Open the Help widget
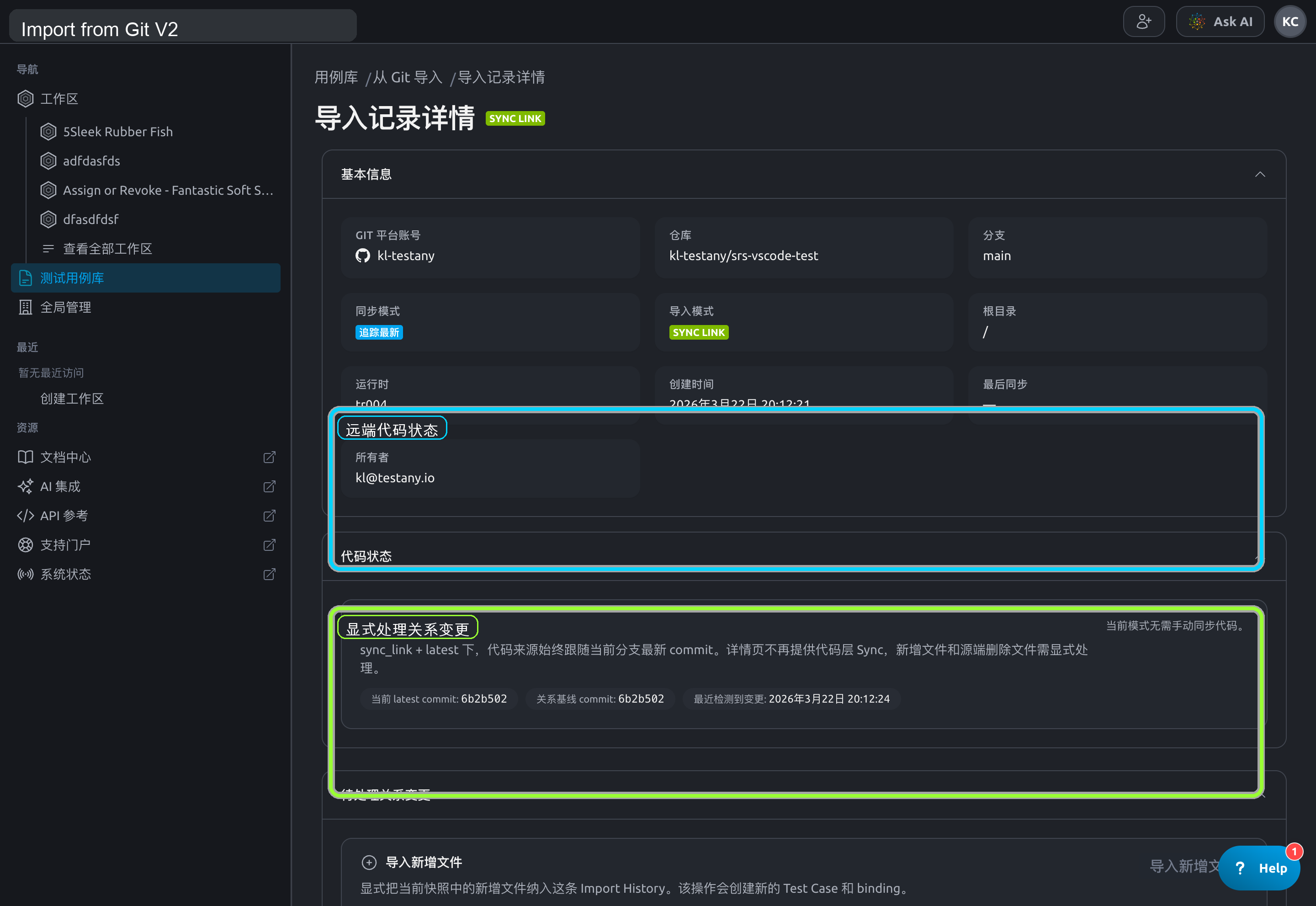1316x906 pixels. tap(1259, 868)
